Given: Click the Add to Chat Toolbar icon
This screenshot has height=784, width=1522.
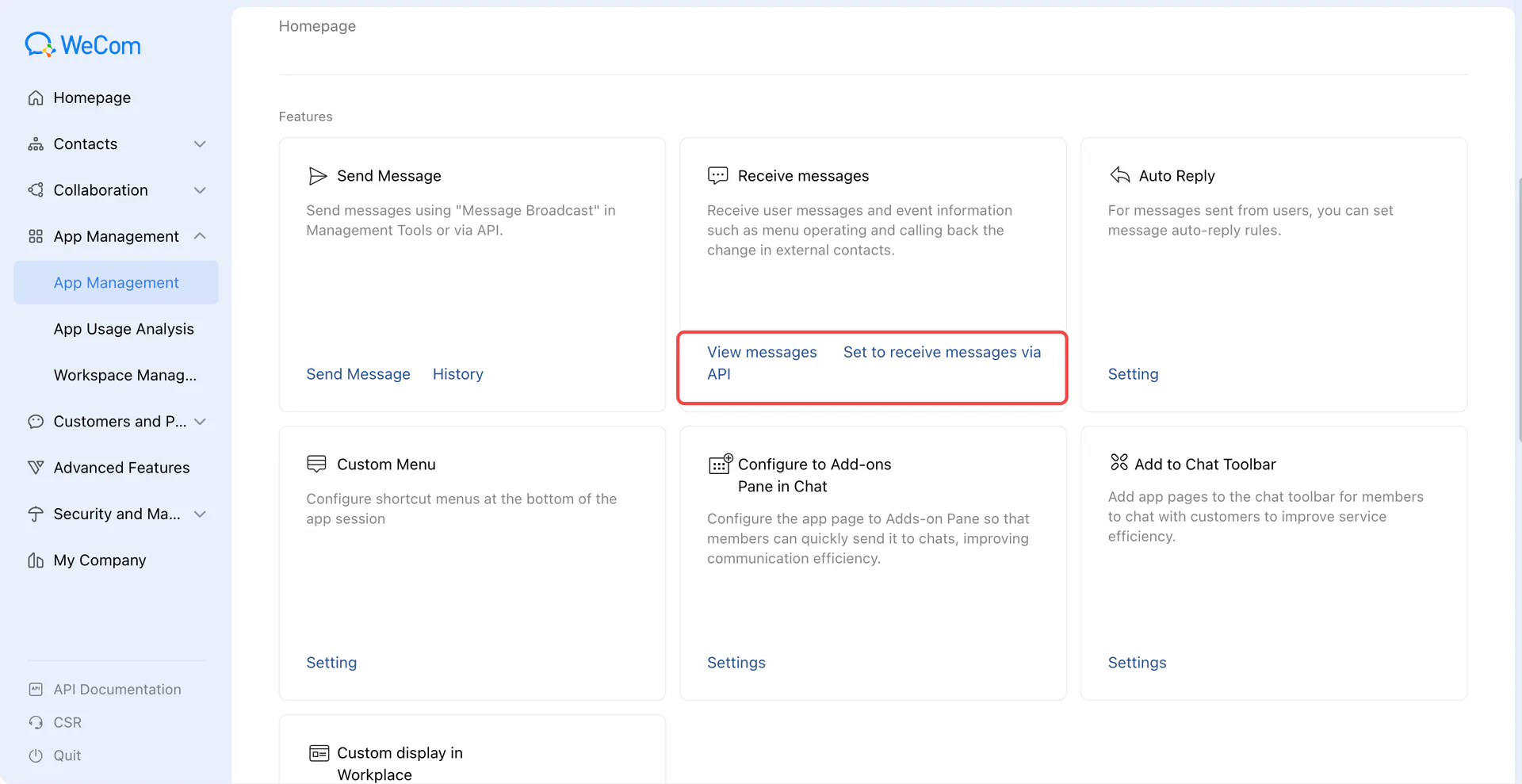Looking at the screenshot, I should click(x=1119, y=462).
